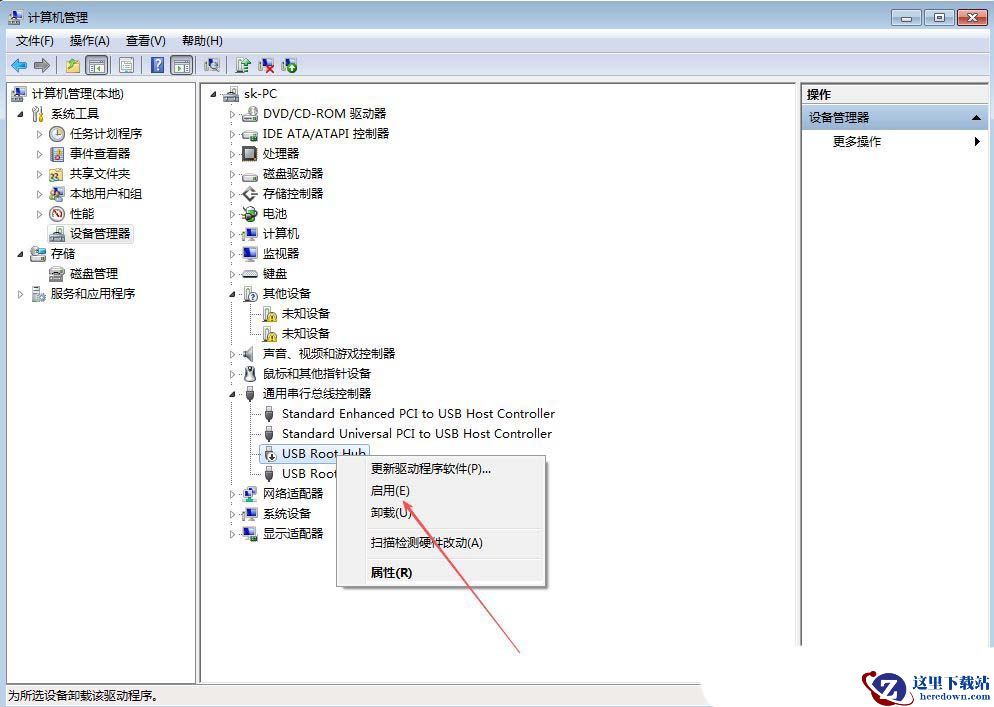Click the Up one level folder icon
994x707 pixels.
click(x=72, y=66)
